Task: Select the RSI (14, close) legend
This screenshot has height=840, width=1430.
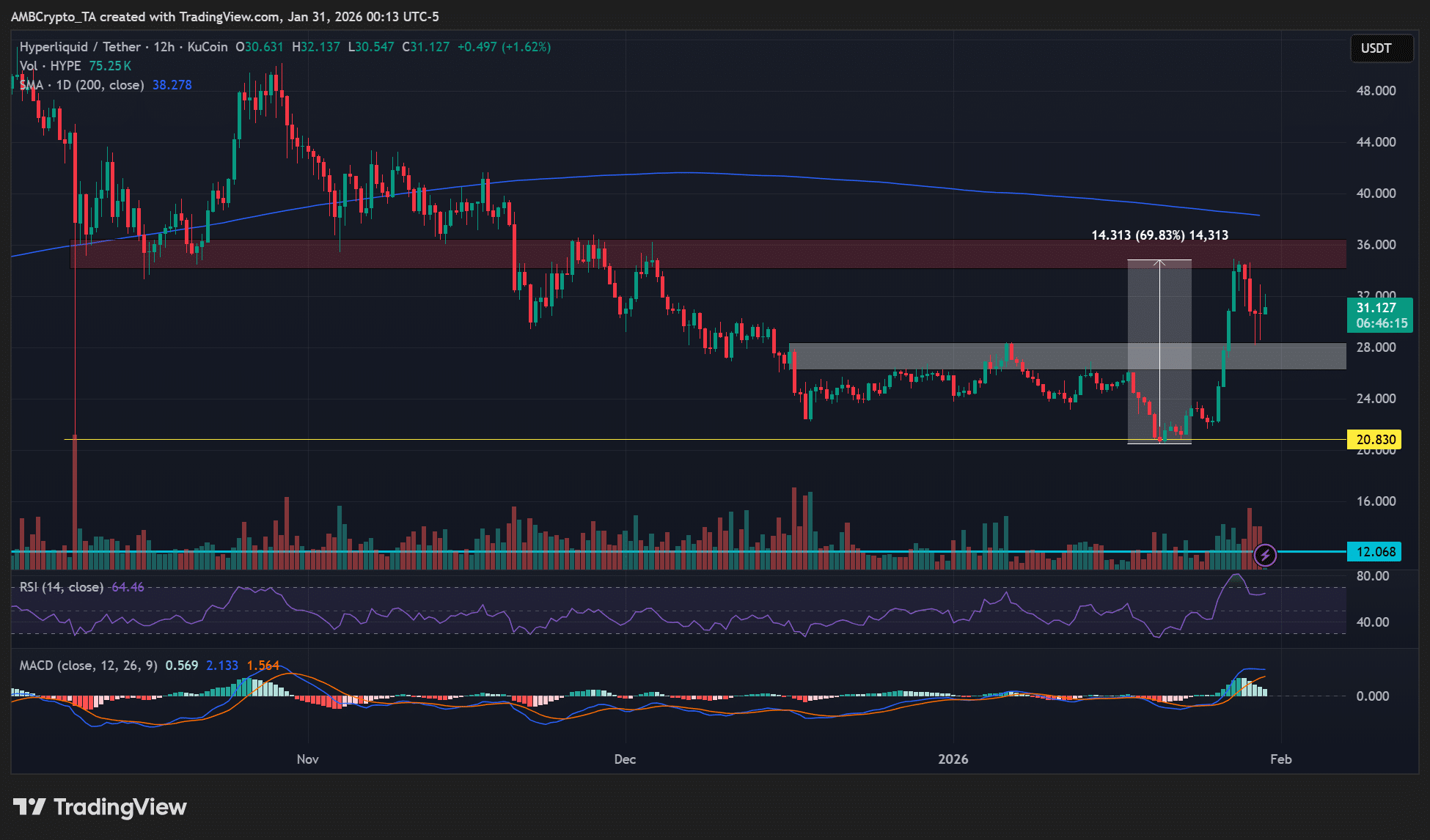Action: 61,587
